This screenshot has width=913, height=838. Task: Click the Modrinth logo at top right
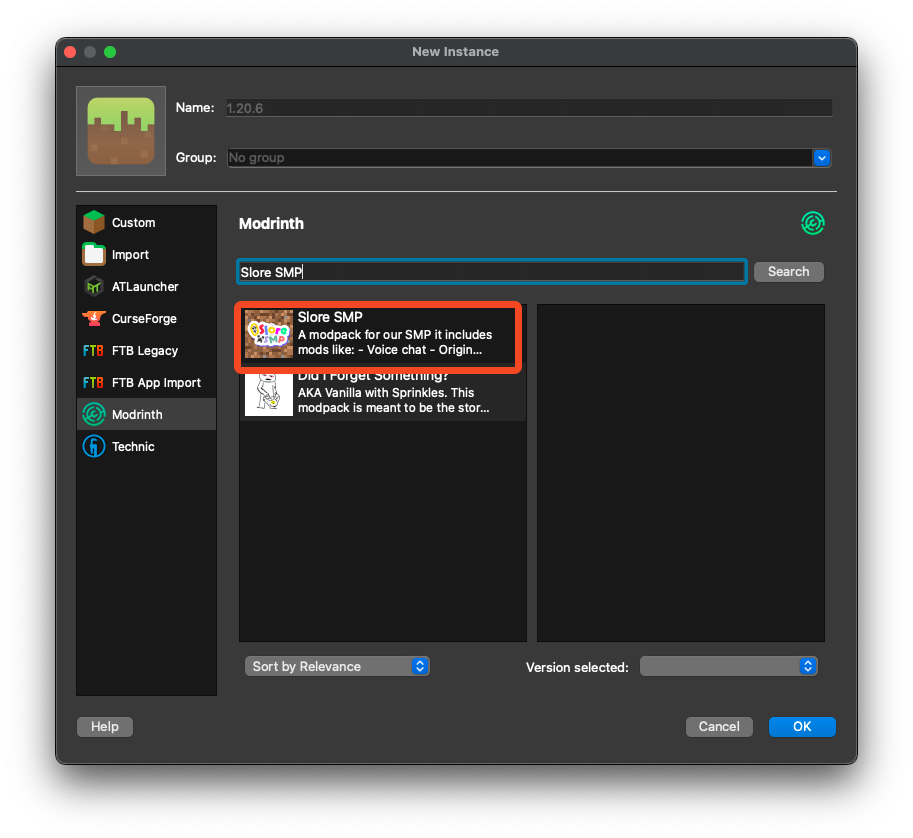coord(813,223)
